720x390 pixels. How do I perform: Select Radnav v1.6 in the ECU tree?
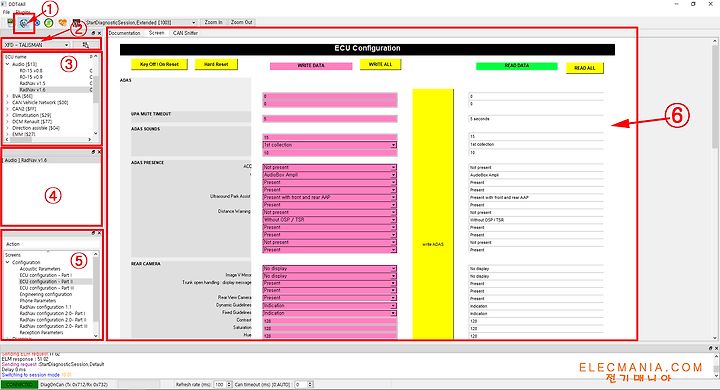tap(33, 90)
